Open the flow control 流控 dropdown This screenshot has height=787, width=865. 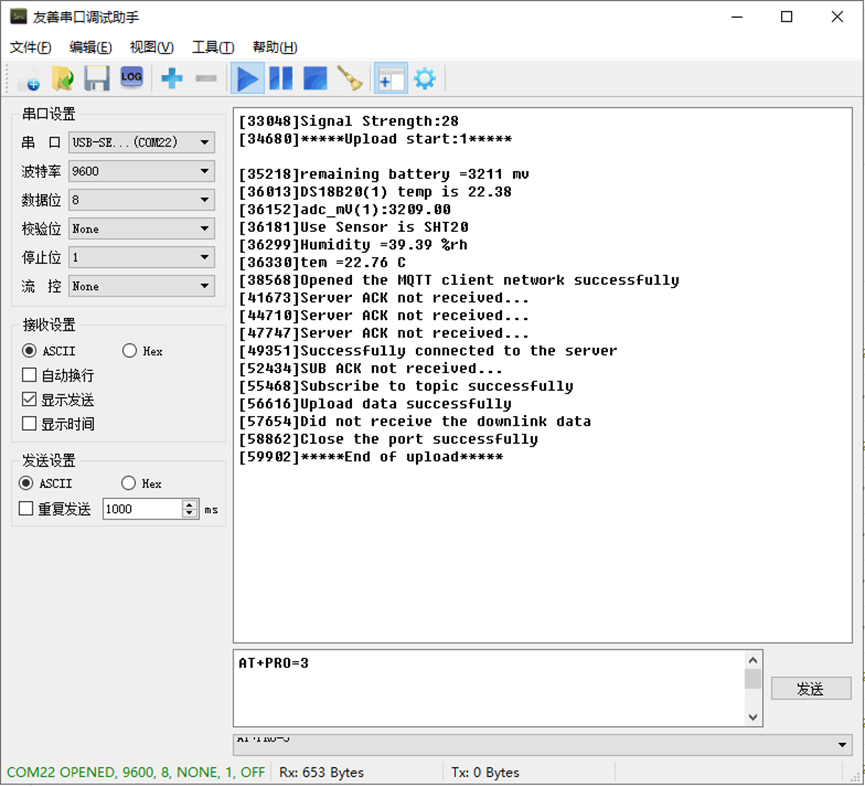click(142, 286)
